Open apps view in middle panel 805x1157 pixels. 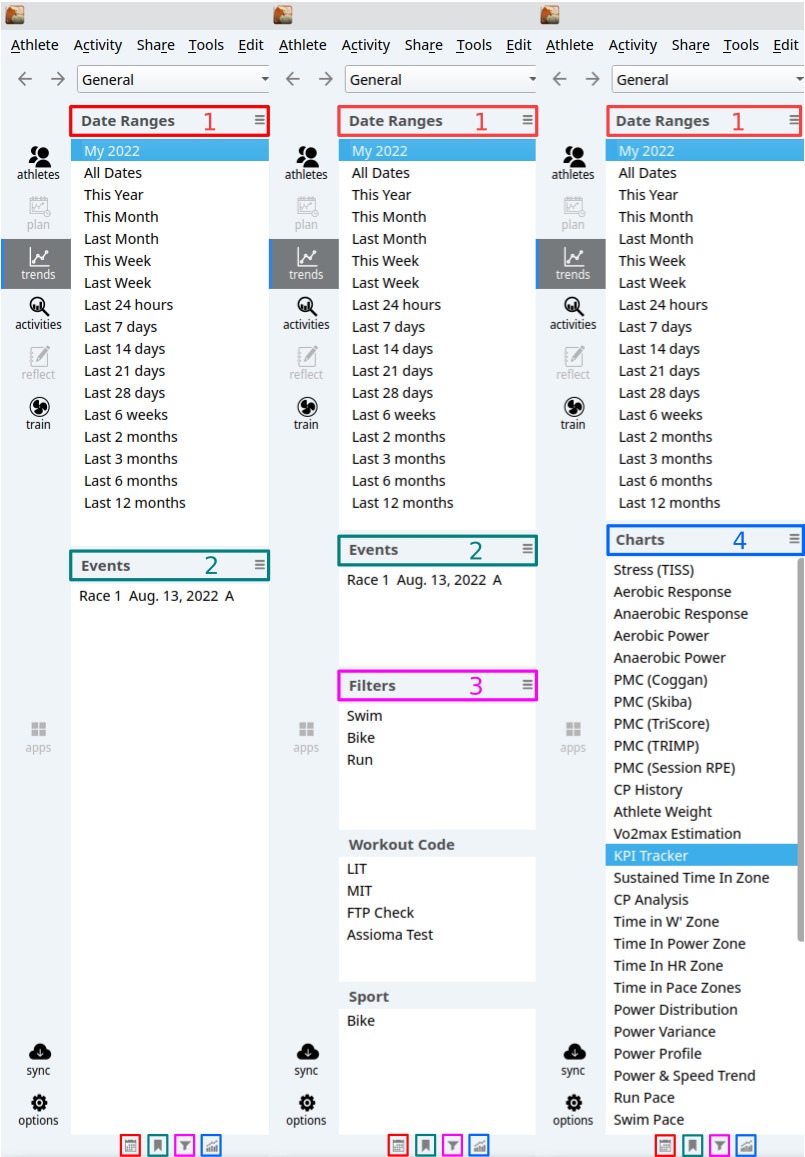305,737
